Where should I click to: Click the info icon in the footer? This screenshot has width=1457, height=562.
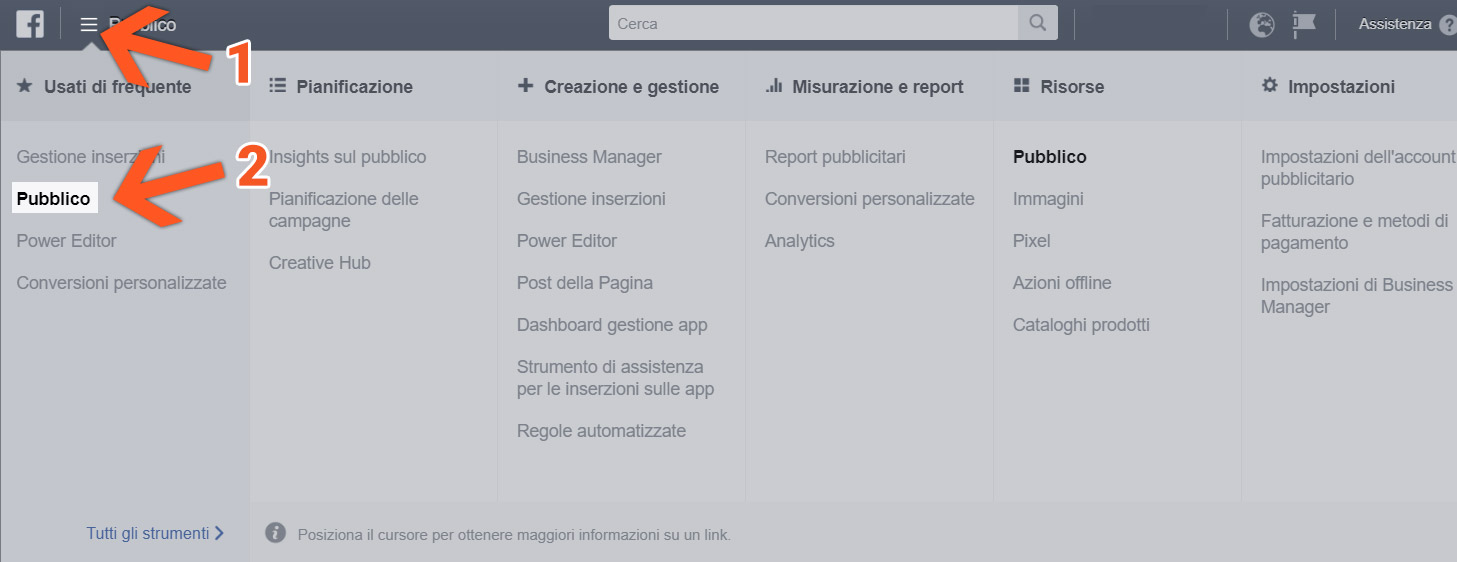pyautogui.click(x=275, y=533)
